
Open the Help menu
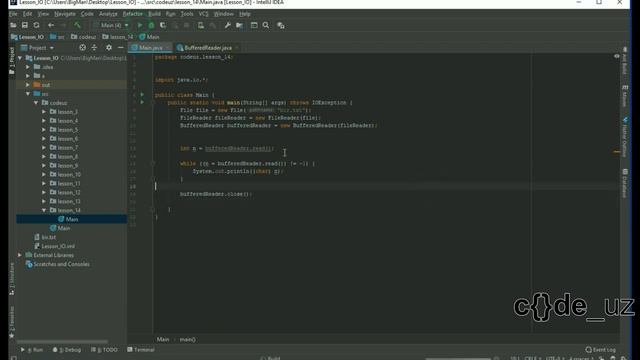pos(245,14)
